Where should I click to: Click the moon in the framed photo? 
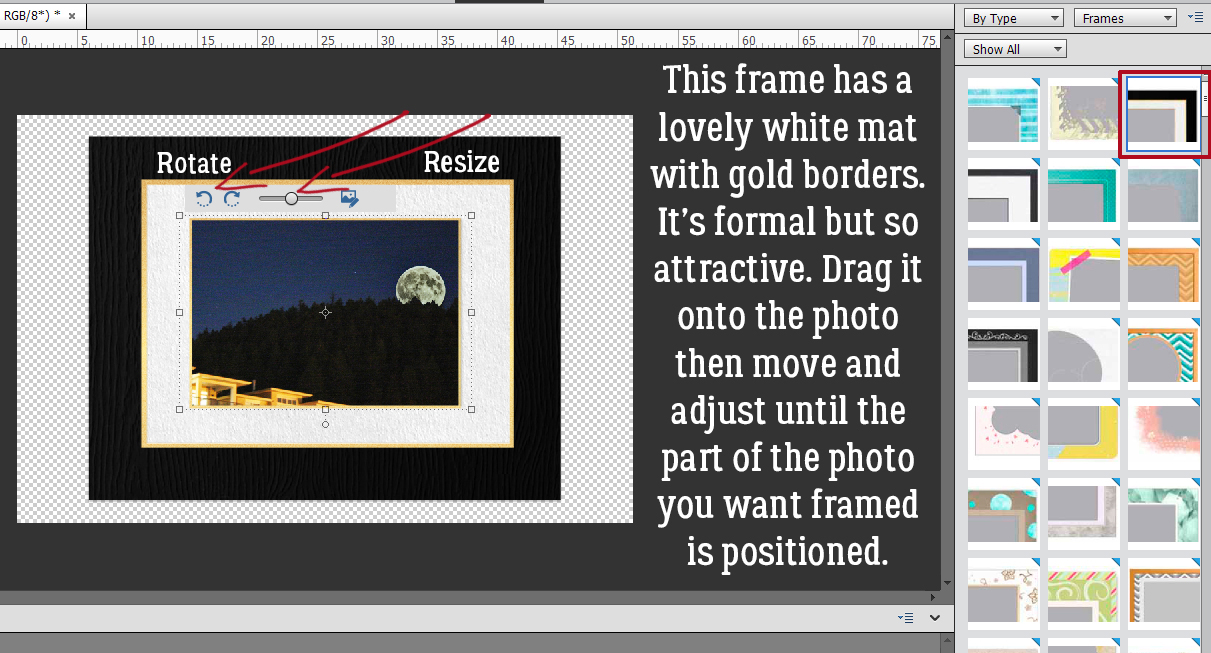pyautogui.click(x=421, y=286)
